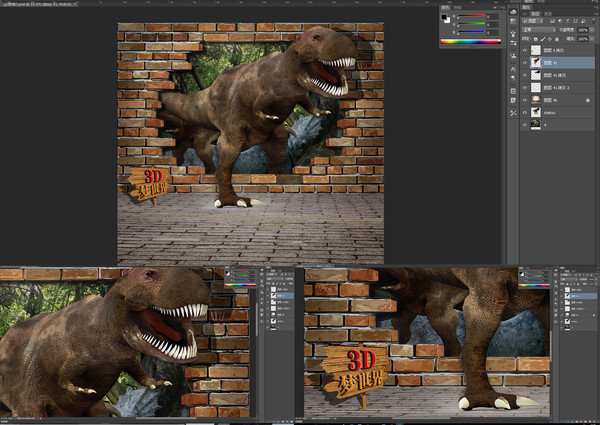Click on the blue B color slider
The image size is (600, 425).
click(x=471, y=31)
